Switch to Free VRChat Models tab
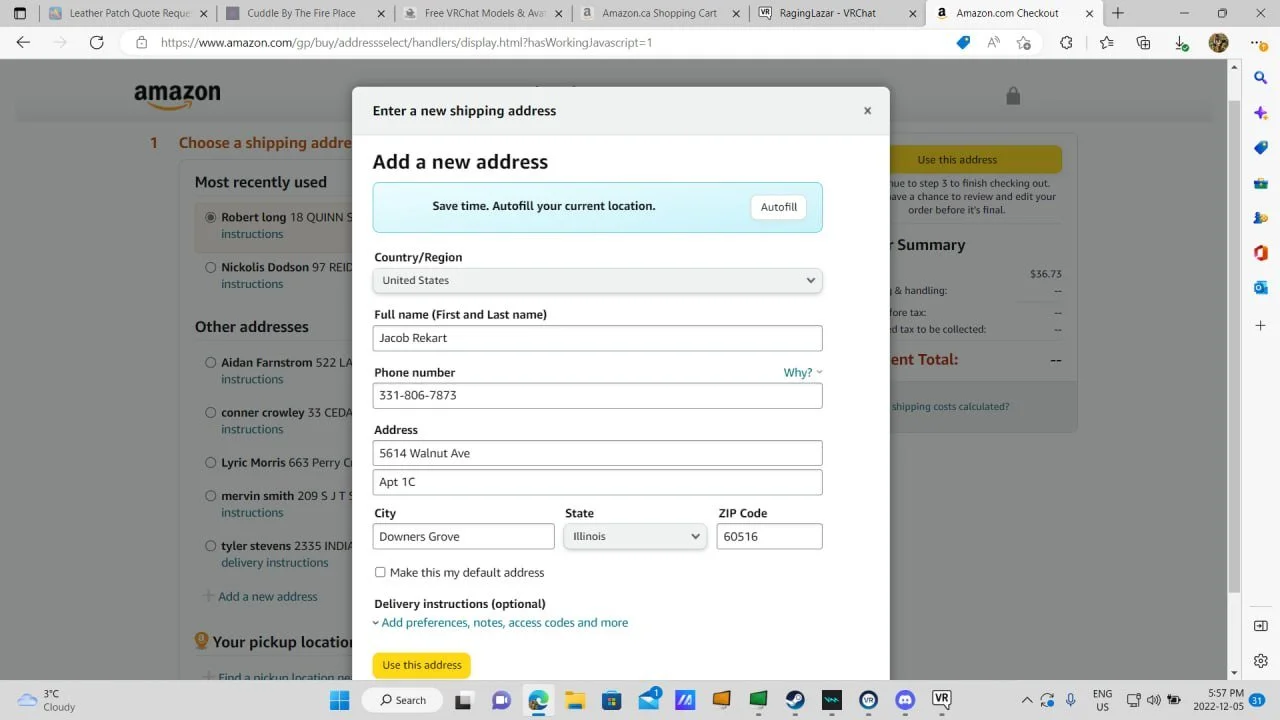 pyautogui.click(x=484, y=13)
